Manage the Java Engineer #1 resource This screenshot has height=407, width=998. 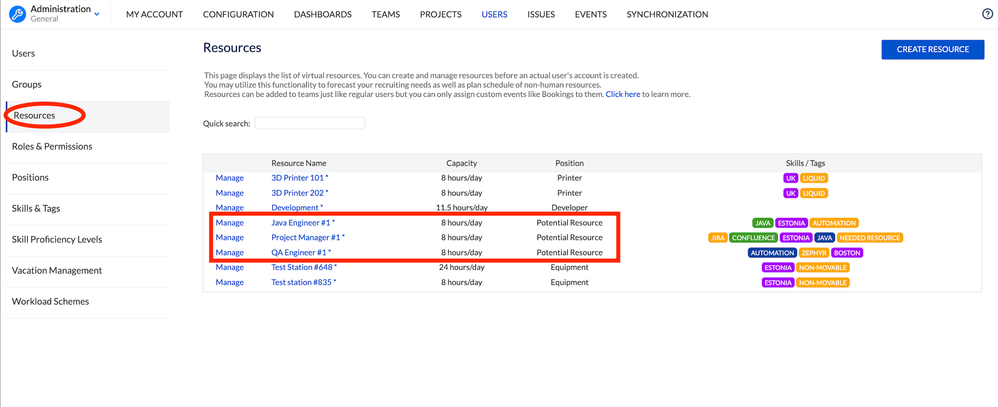tap(230, 223)
